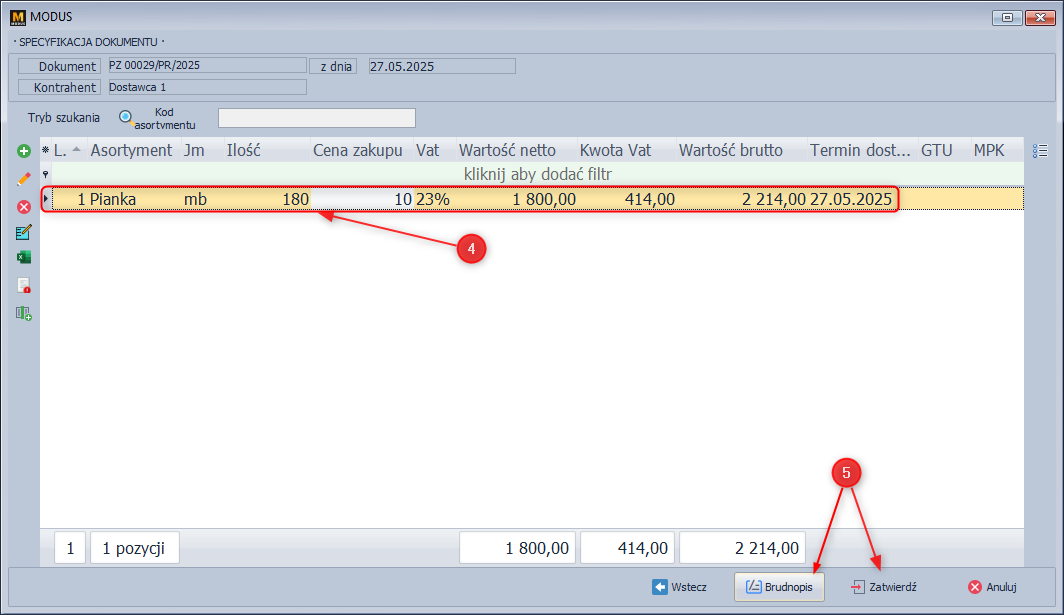Screen dimensions: 1064x615
Task: Click the Wstecz button
Action: pos(680,587)
